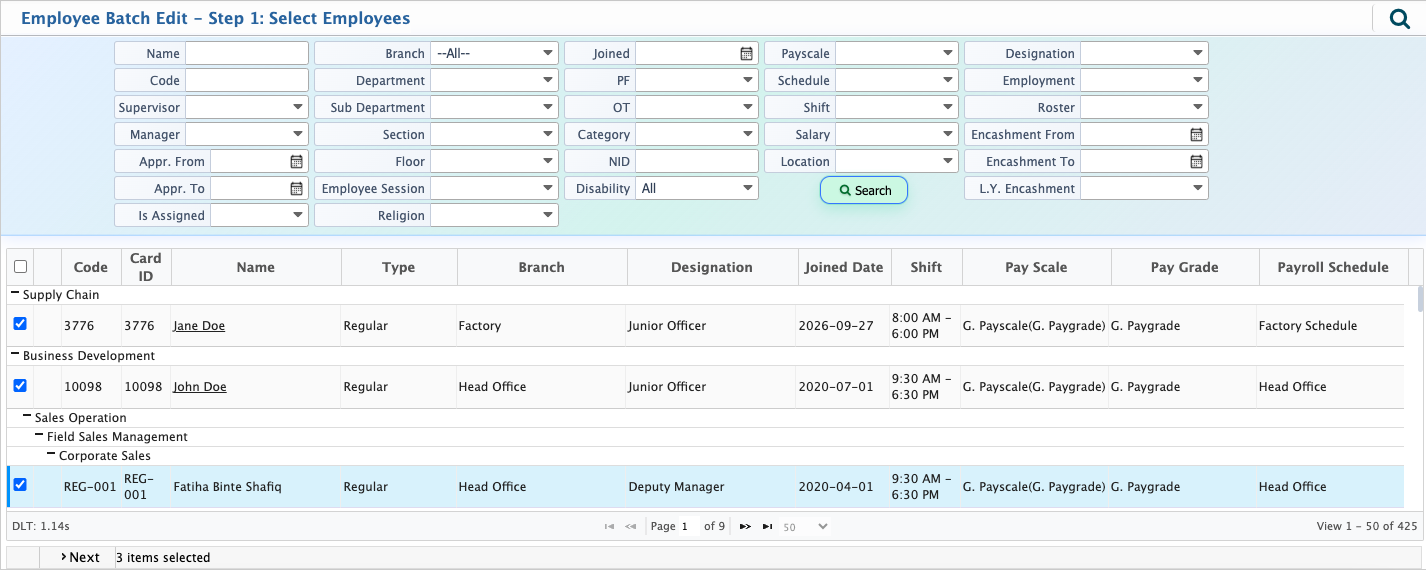This screenshot has width=1426, height=570.
Task: Go to the first page of results
Action: coord(609,526)
